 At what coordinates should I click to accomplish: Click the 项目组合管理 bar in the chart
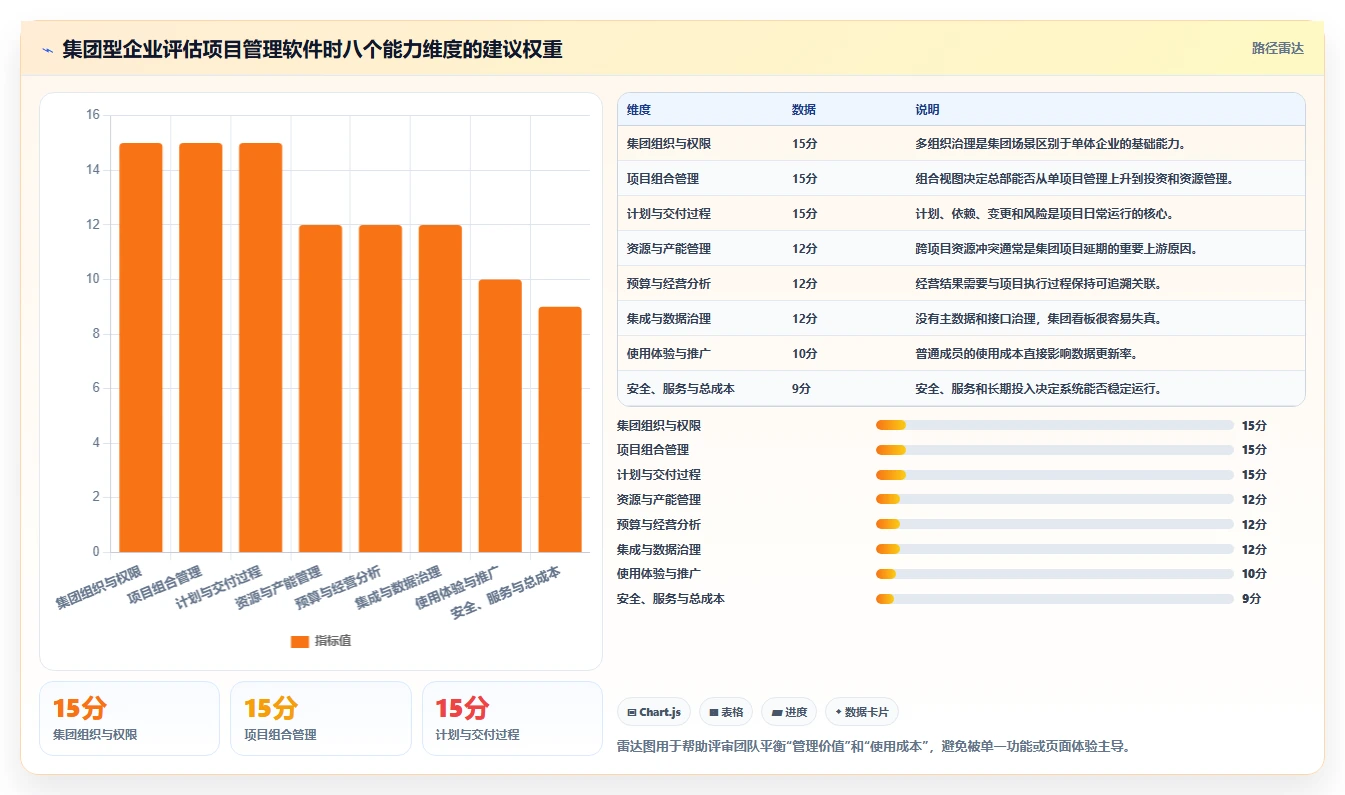201,347
